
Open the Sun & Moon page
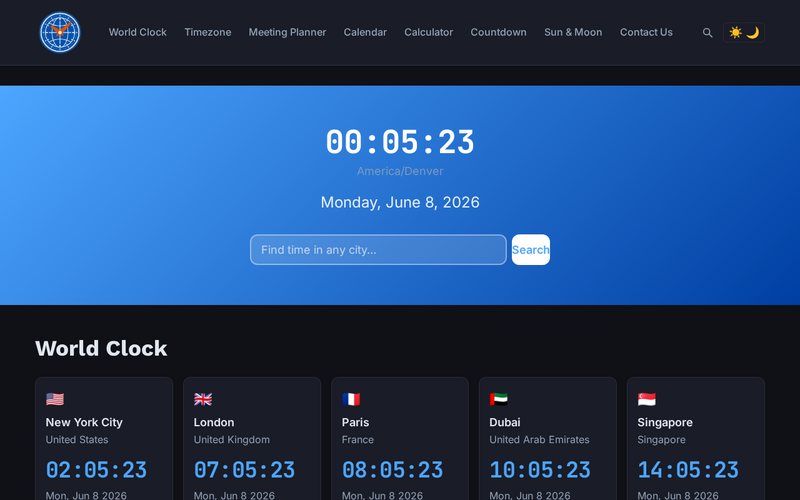click(x=573, y=32)
